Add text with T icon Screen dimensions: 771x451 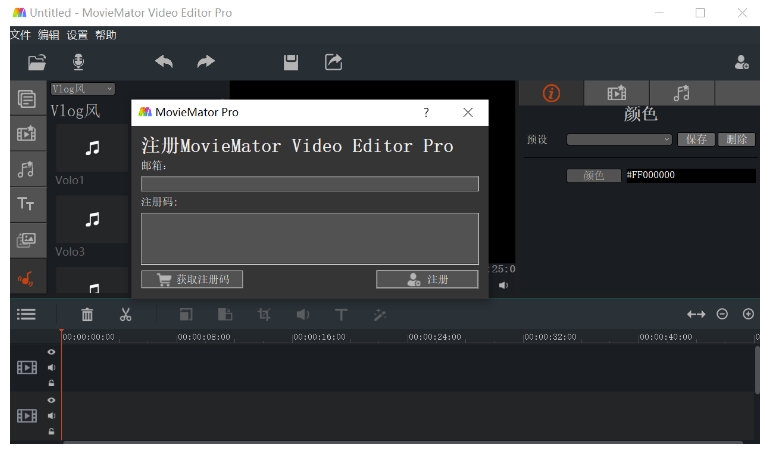341,314
